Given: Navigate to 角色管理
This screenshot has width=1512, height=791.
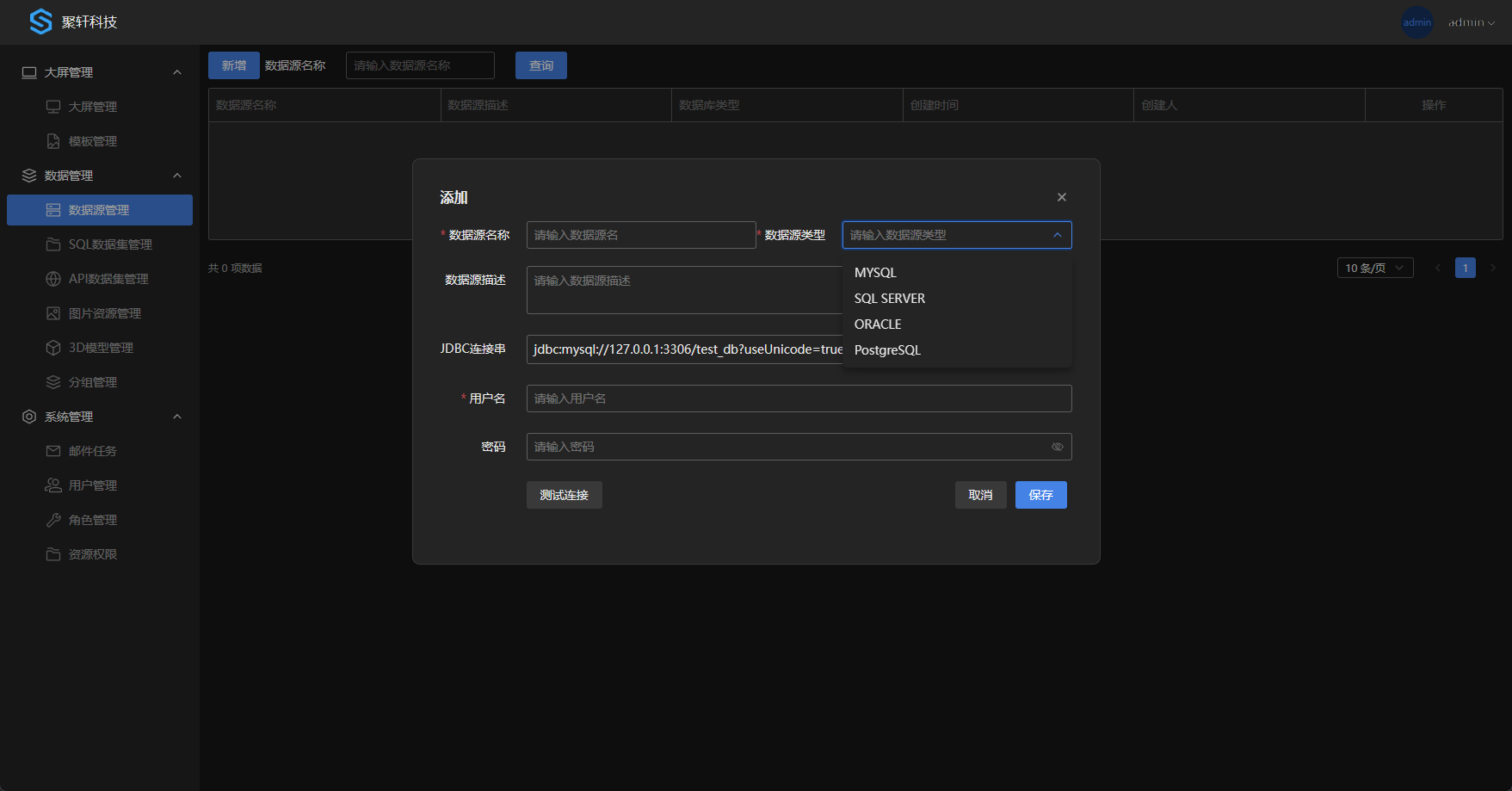Looking at the screenshot, I should coord(100,520).
